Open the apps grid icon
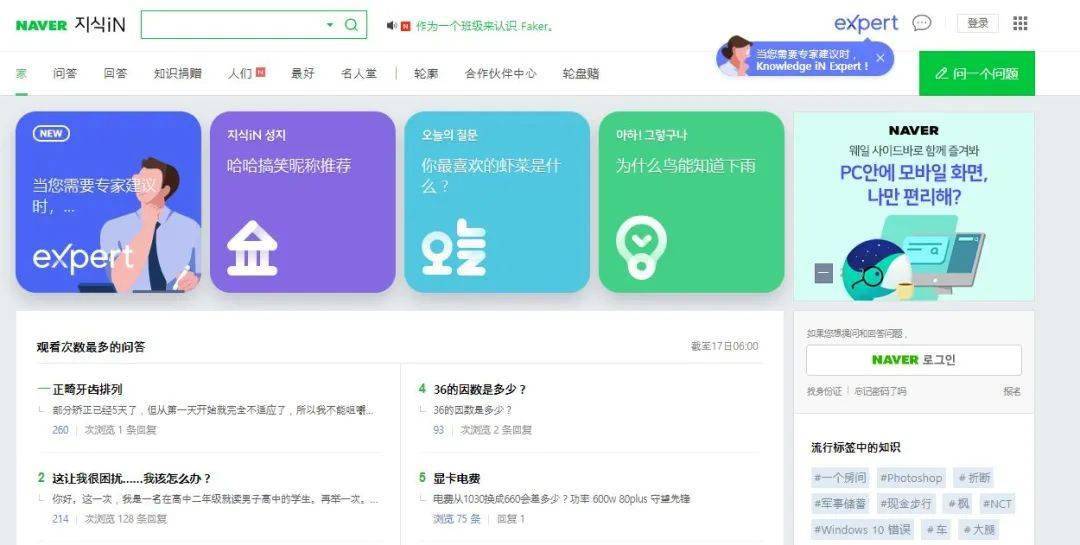1080x545 pixels. click(1020, 23)
